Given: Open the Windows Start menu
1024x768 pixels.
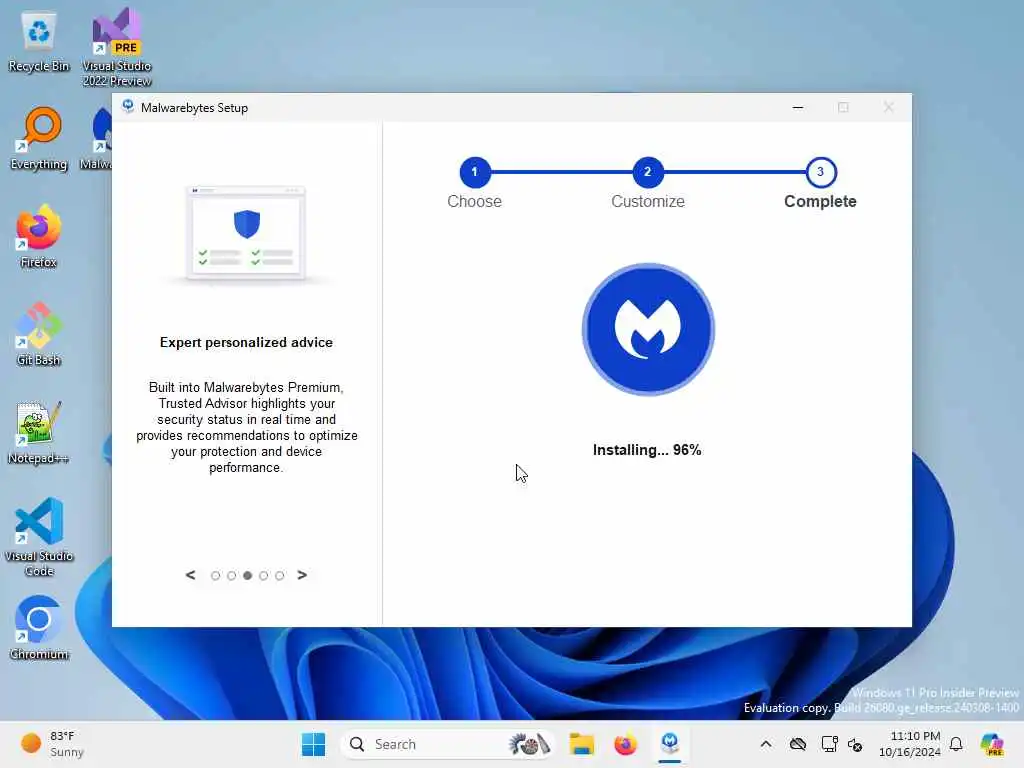Looking at the screenshot, I should [x=313, y=744].
